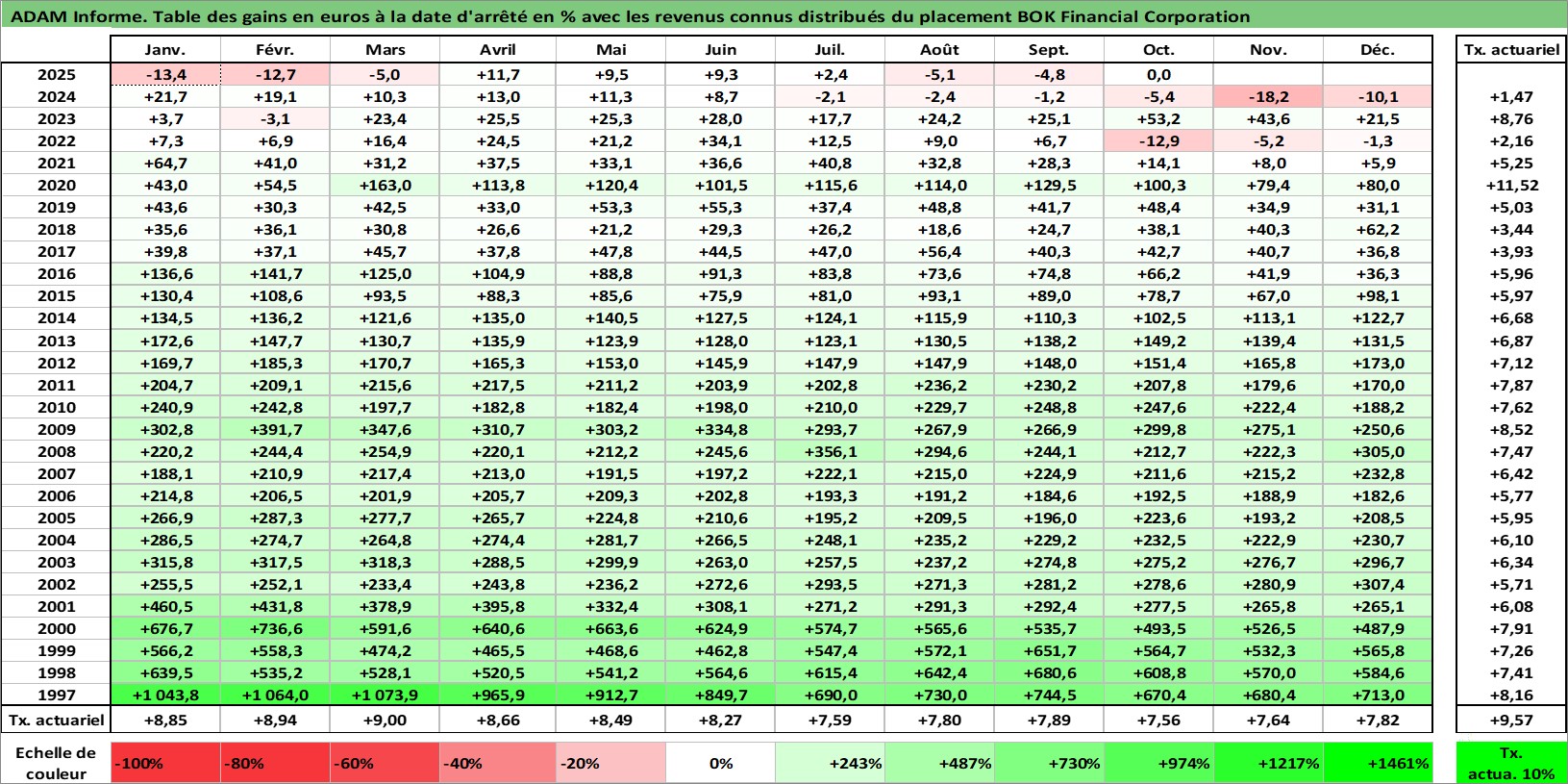
Task: Select the 'Echelle de couleur' legend label
Action: (x=56, y=763)
